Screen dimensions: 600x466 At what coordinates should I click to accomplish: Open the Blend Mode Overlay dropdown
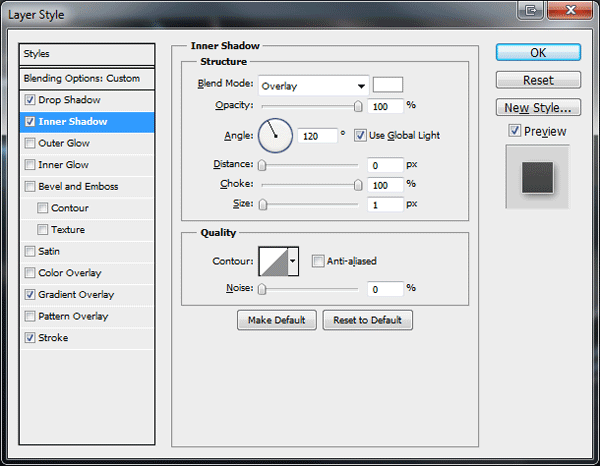[313, 86]
